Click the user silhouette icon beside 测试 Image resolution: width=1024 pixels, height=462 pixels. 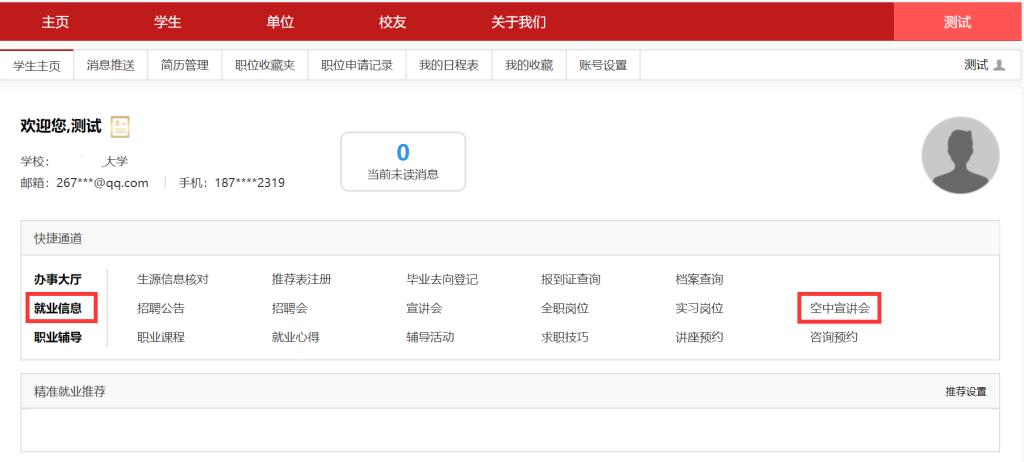pyautogui.click(x=999, y=65)
